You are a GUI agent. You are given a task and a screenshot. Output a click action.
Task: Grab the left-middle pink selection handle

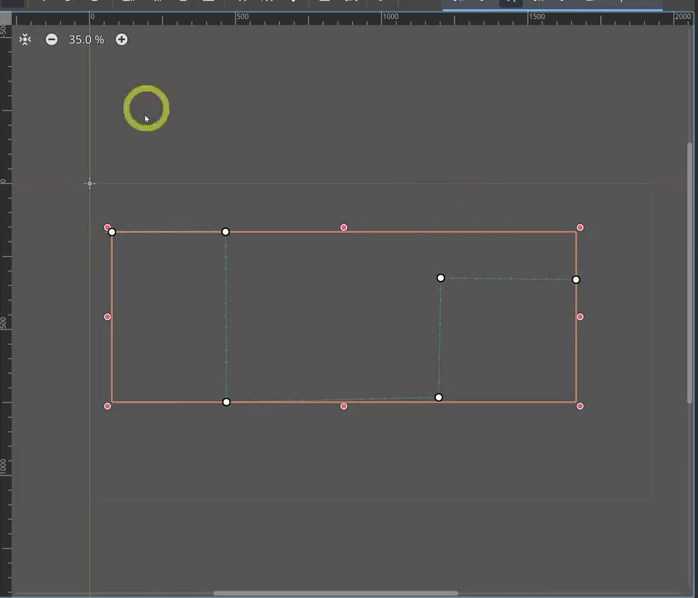[x=107, y=317]
